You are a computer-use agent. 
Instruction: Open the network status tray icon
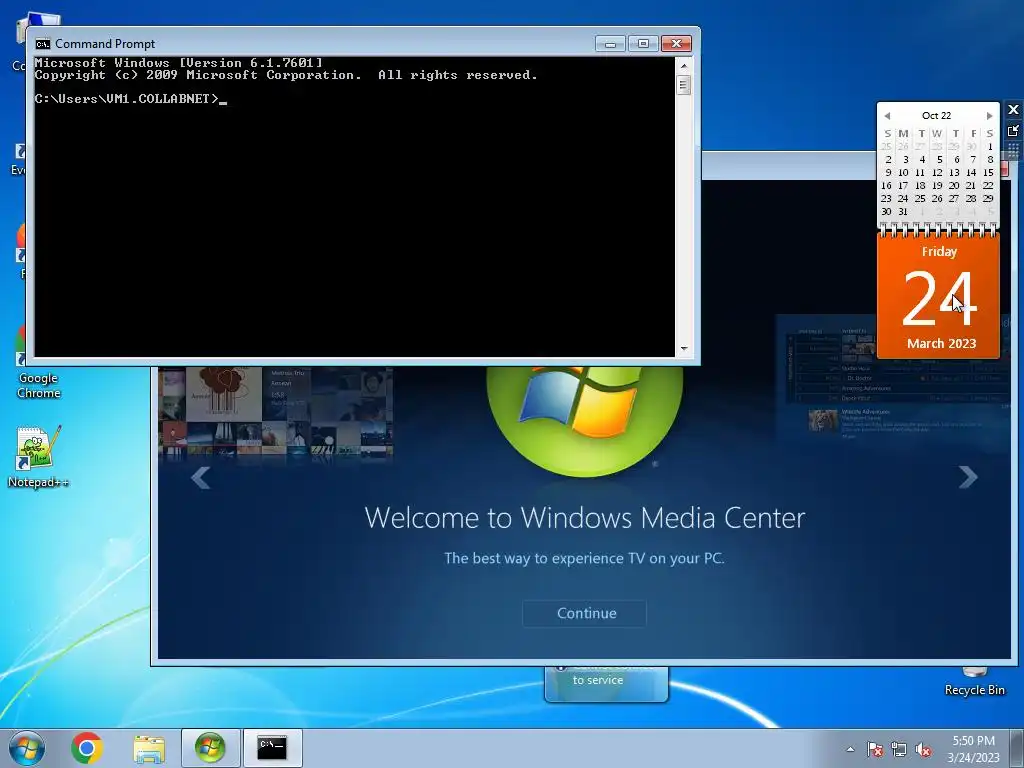[899, 749]
